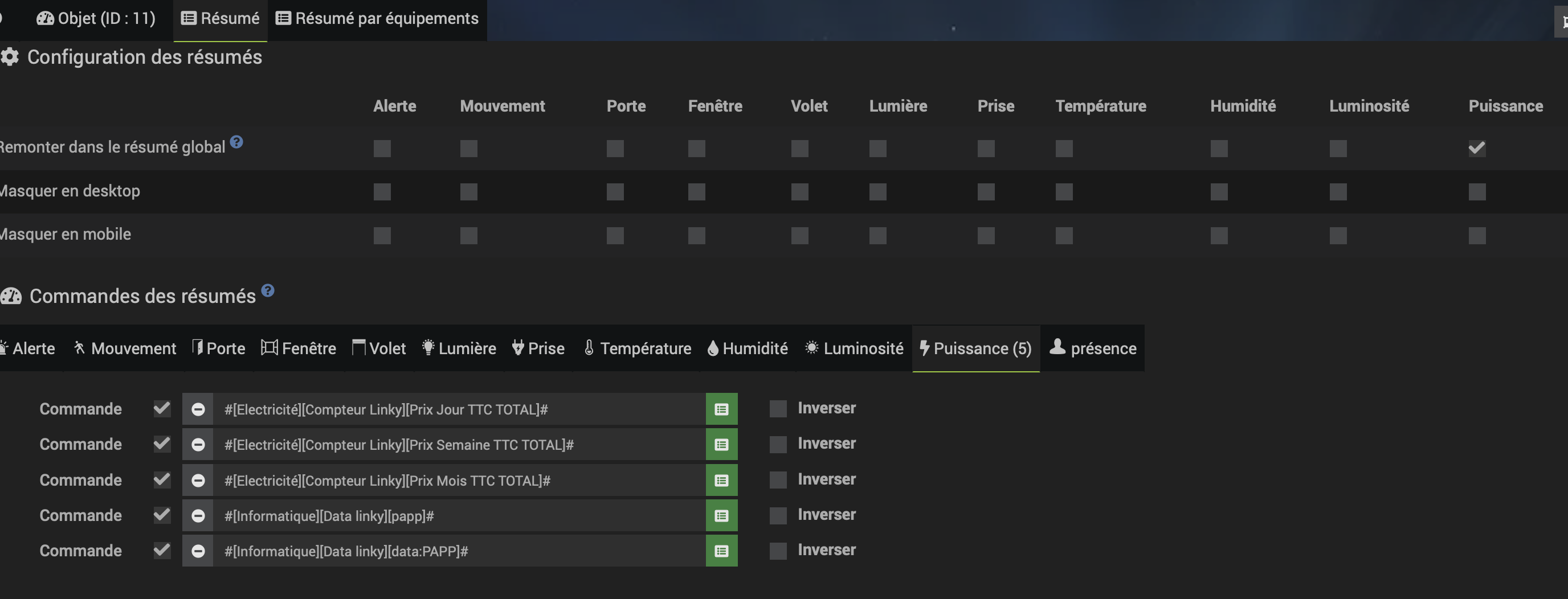Viewport: 1568px width, 599px height.
Task: Check Luminosité for Masquer en mobile
Action: point(1338,236)
